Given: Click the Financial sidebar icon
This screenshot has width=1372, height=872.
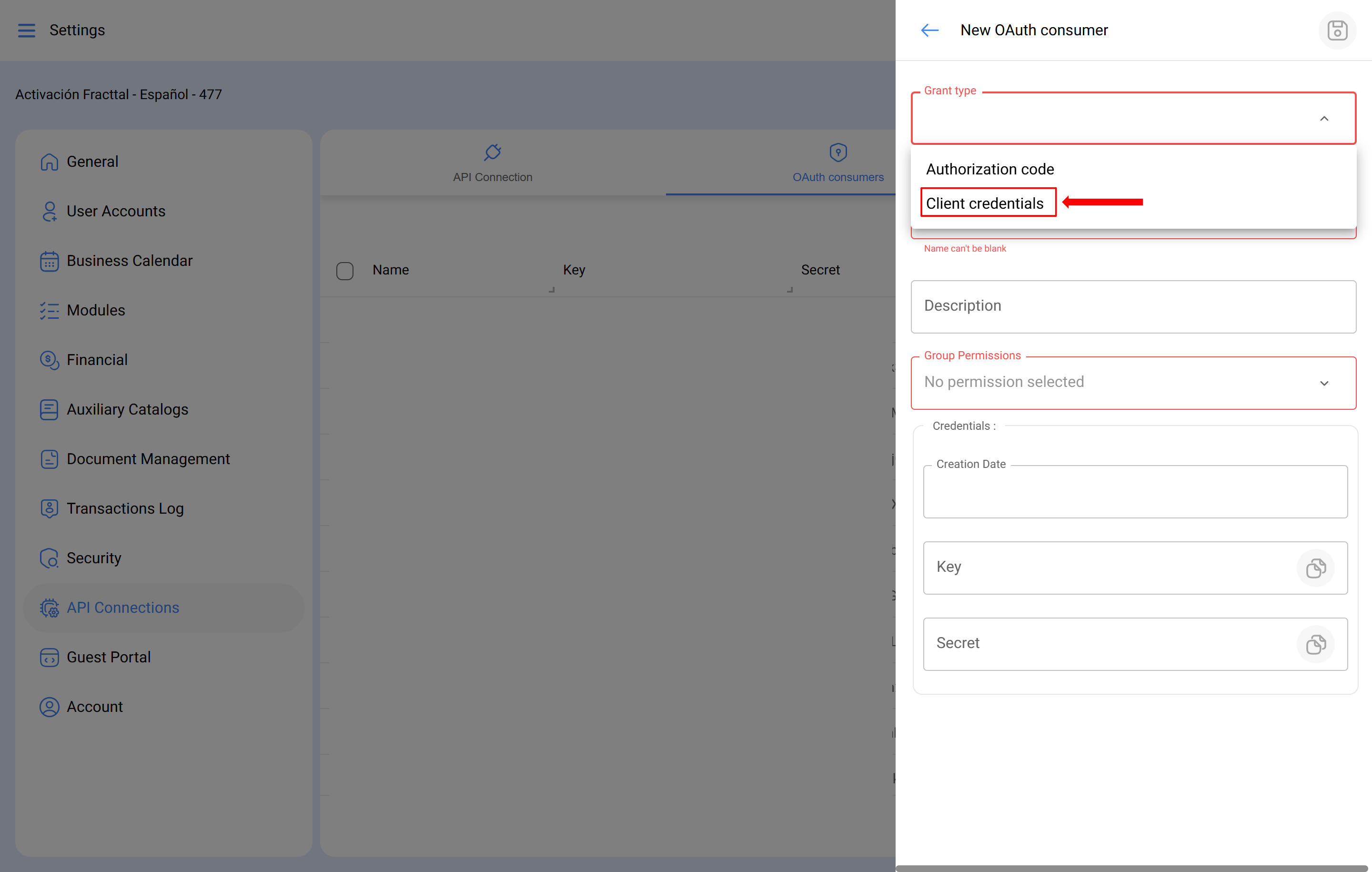Looking at the screenshot, I should pyautogui.click(x=49, y=360).
